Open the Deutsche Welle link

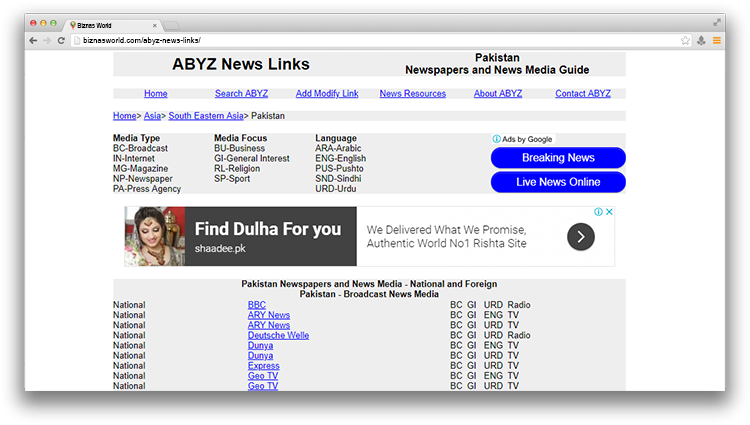point(278,335)
